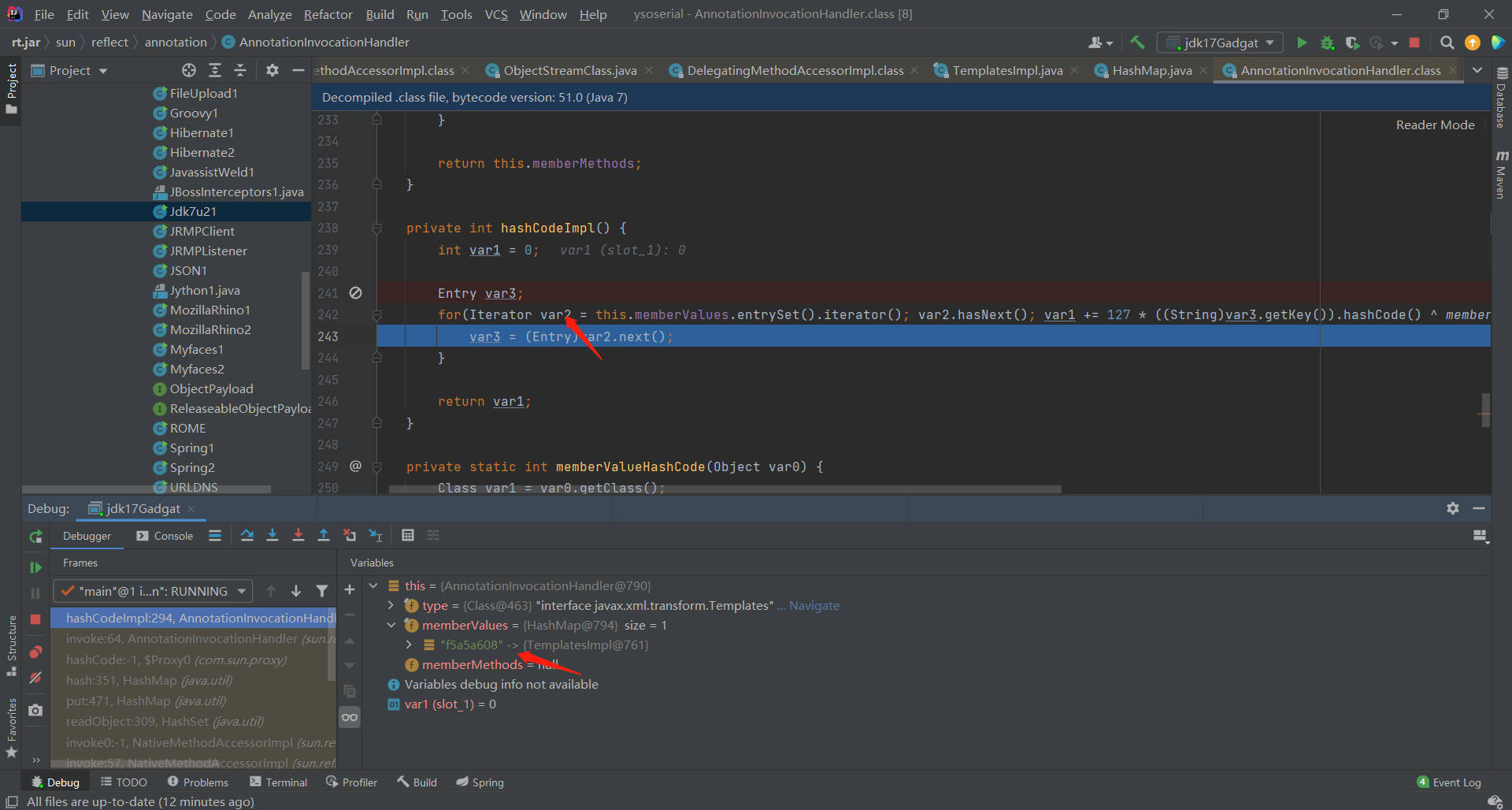The width and height of the screenshot is (1512, 810).
Task: Click the Reader Mode link
Action: [x=1435, y=124]
